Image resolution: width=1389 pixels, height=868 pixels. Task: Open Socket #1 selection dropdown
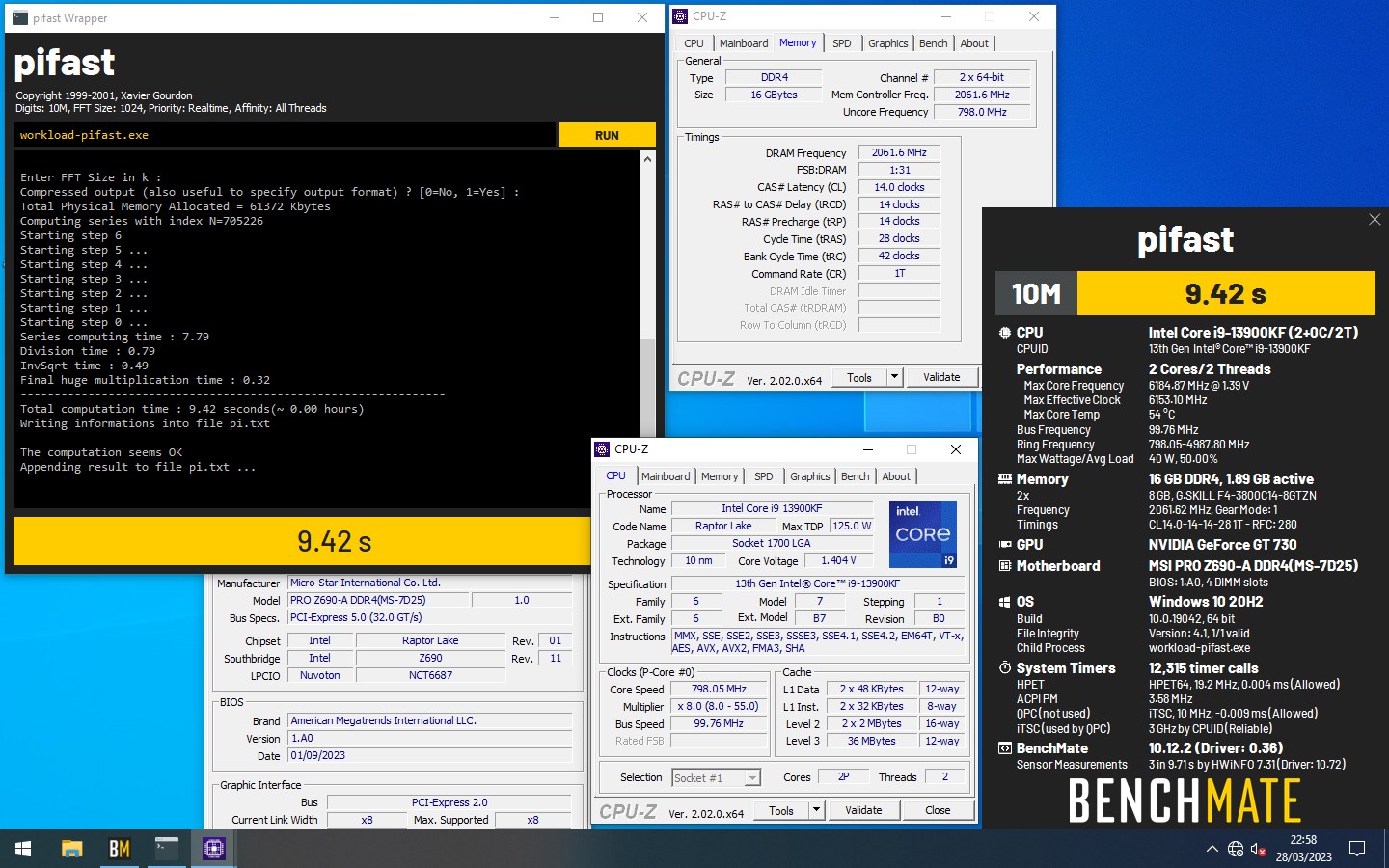point(716,777)
